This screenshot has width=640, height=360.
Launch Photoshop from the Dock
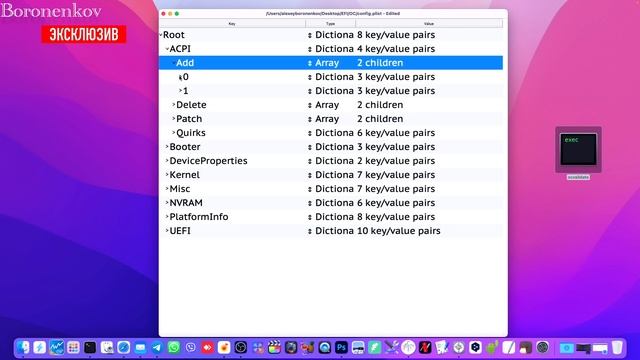[341, 347]
